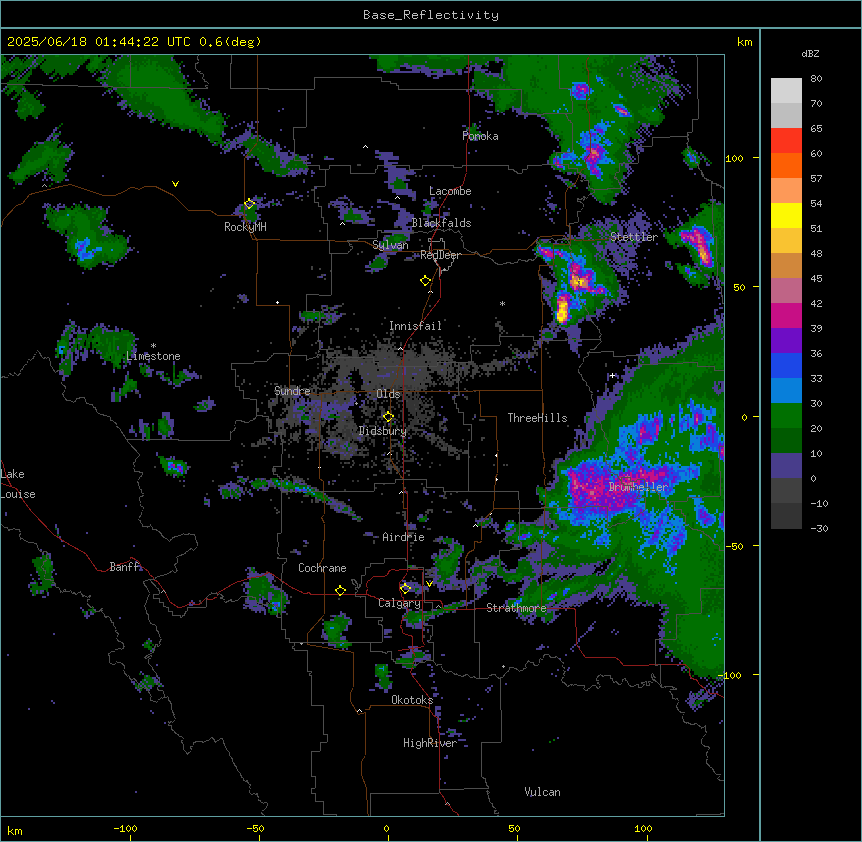Pick the white 70–80 dBZ legend swatch
Screen dimensions: 862x842
tap(786, 91)
